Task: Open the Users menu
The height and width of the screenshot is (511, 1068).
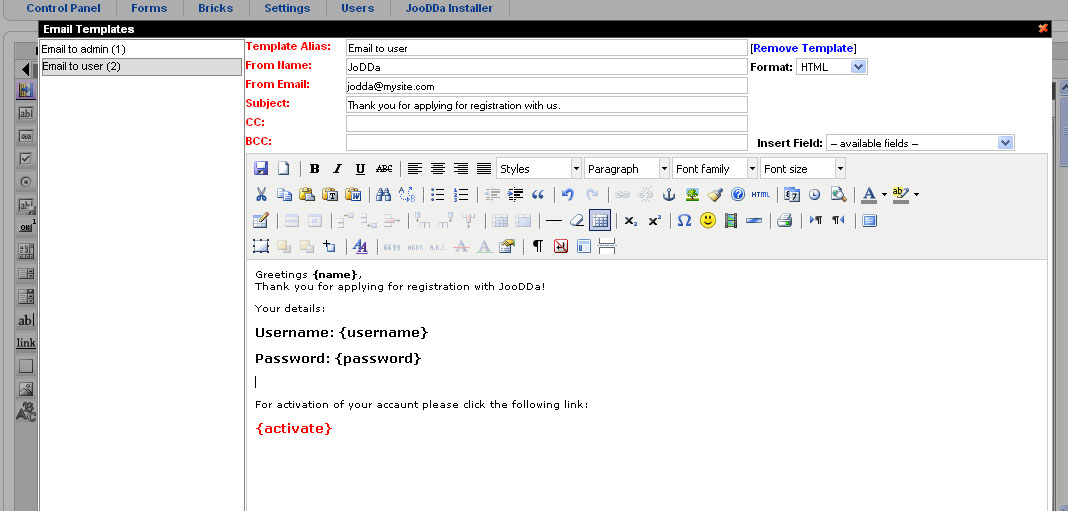Action: (358, 8)
